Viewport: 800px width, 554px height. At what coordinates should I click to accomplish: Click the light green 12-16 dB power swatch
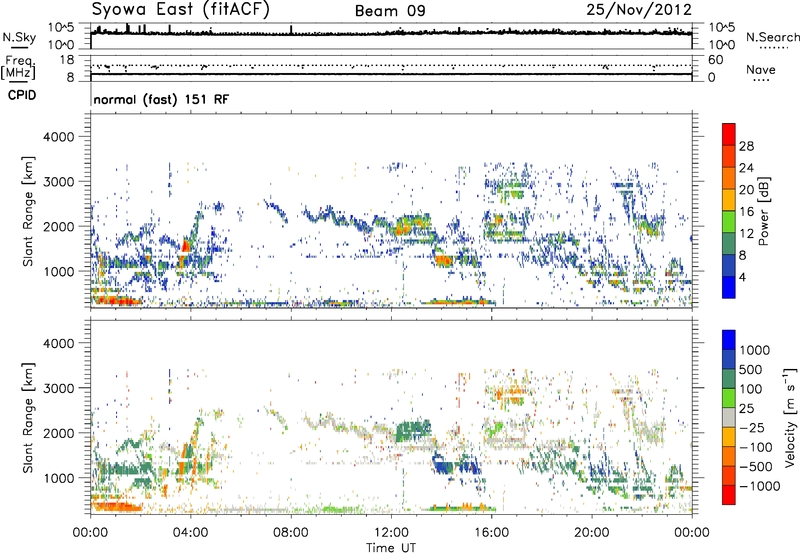pos(729,221)
